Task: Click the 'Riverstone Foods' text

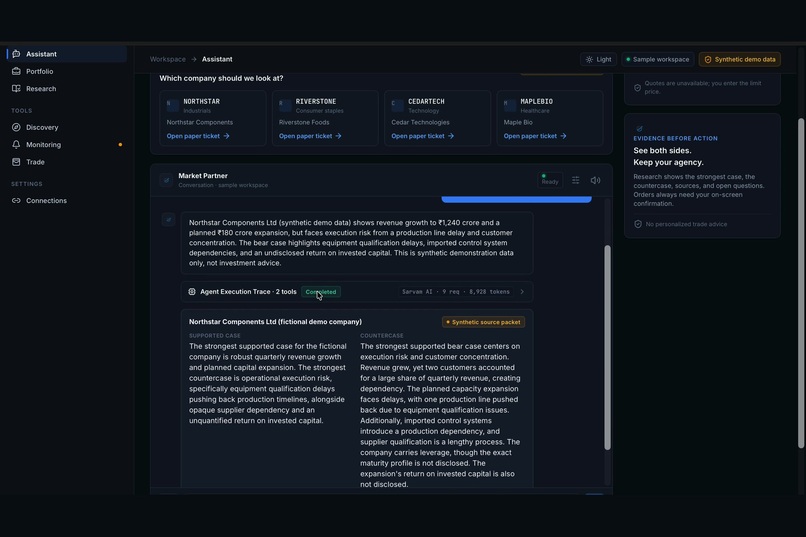Action: coord(304,122)
